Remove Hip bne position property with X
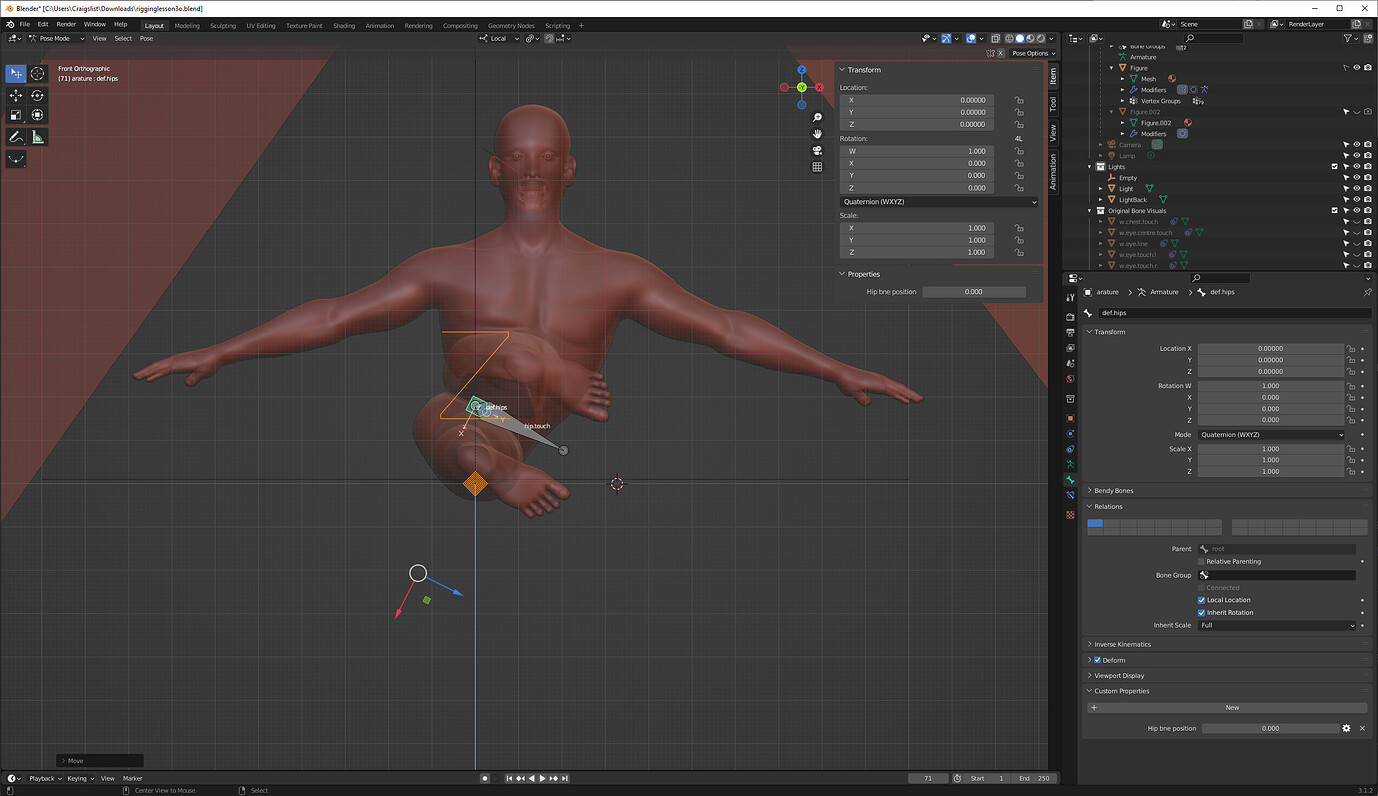The width and height of the screenshot is (1378, 796). pyautogui.click(x=1362, y=728)
